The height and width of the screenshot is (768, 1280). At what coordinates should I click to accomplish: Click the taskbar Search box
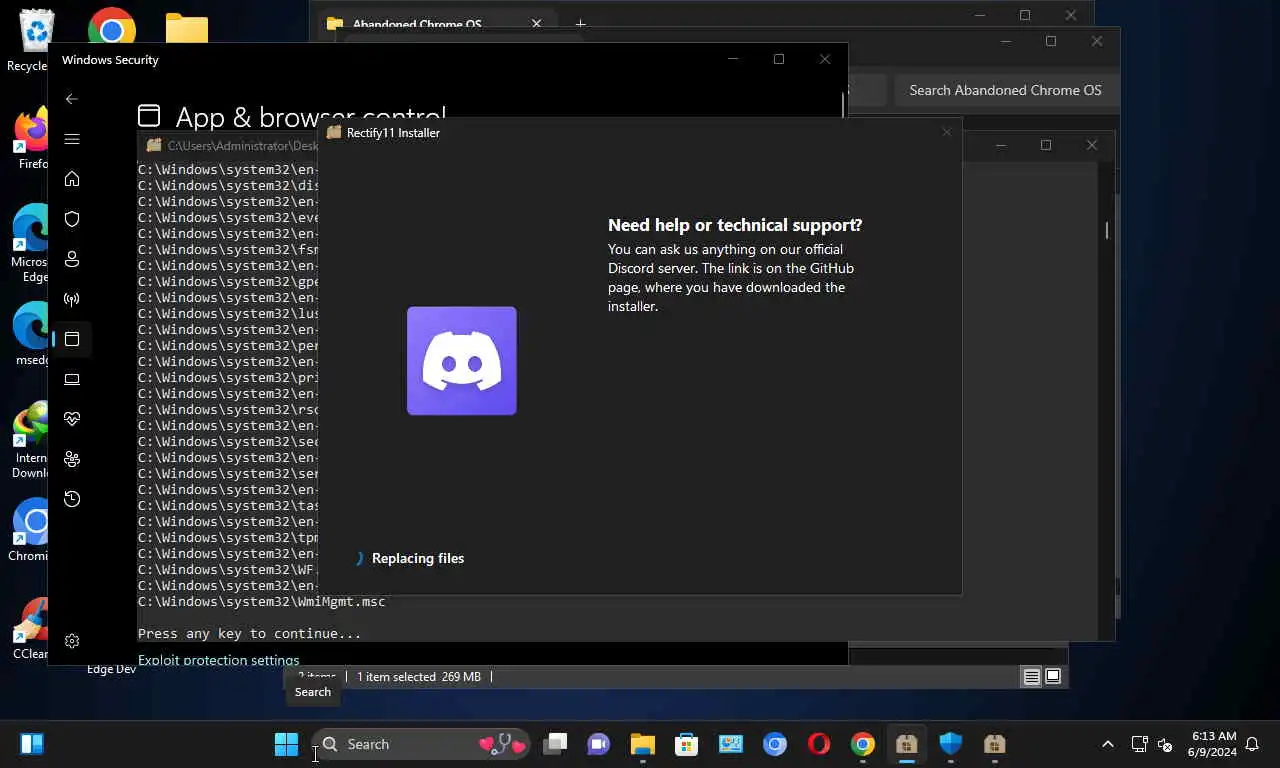click(420, 744)
